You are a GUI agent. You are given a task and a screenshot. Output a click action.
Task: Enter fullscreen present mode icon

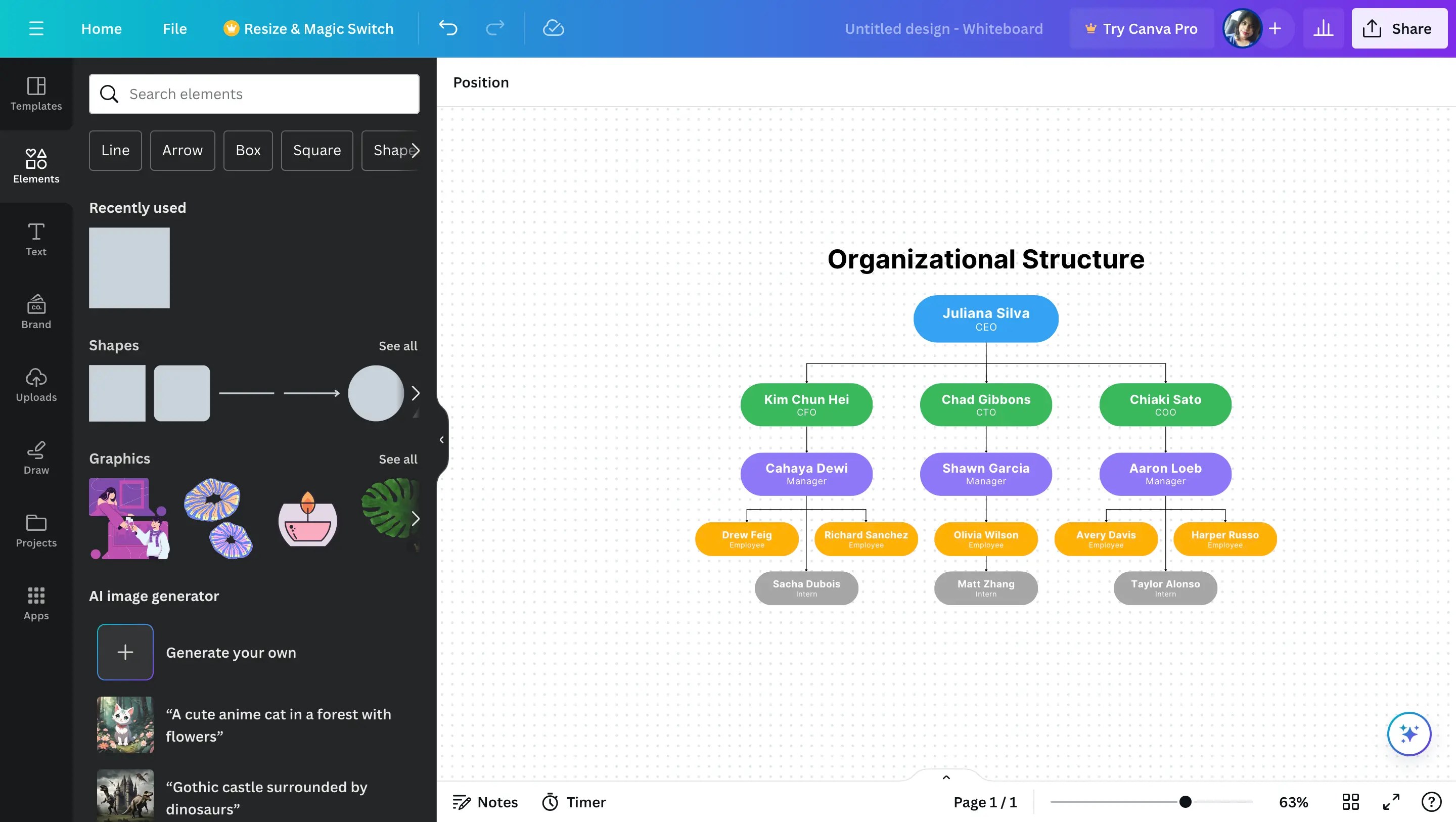coord(1391,802)
